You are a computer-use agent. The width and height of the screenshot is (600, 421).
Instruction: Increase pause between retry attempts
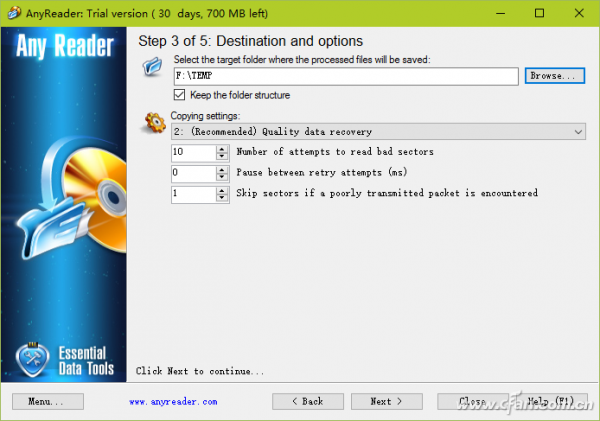click(222, 169)
